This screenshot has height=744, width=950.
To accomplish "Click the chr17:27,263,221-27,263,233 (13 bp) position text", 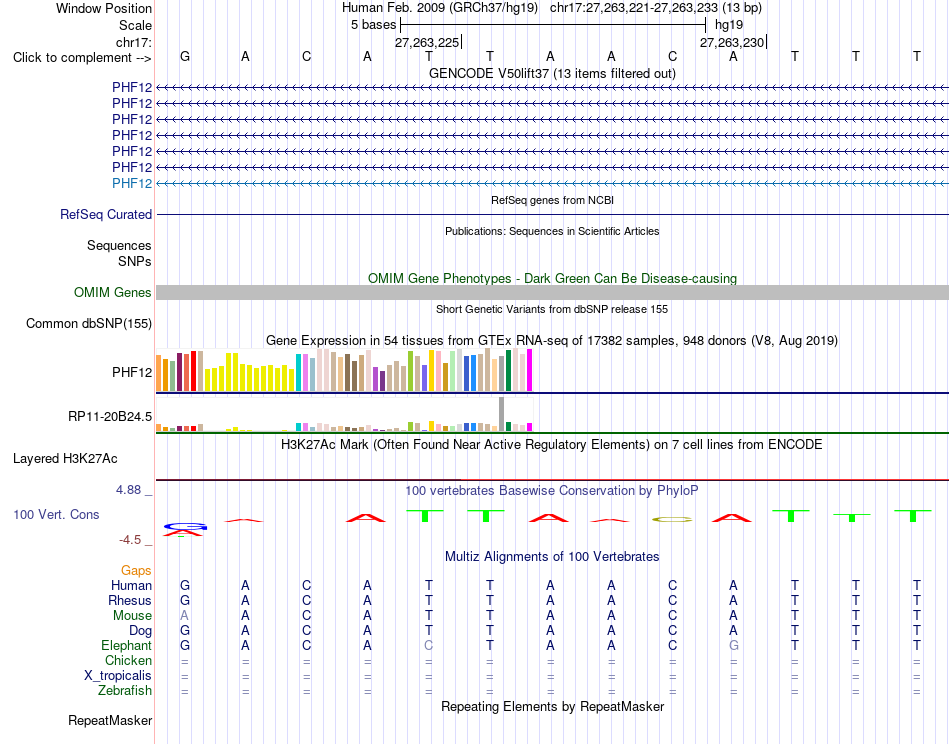I will point(656,8).
